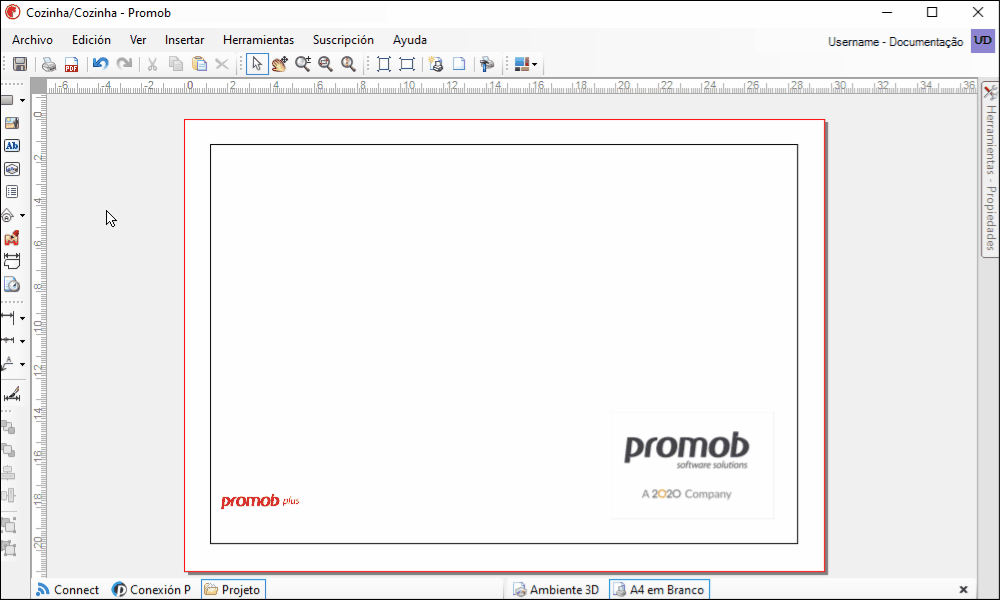This screenshot has height=600, width=1000.
Task: Open the Edición menu
Action: click(91, 40)
